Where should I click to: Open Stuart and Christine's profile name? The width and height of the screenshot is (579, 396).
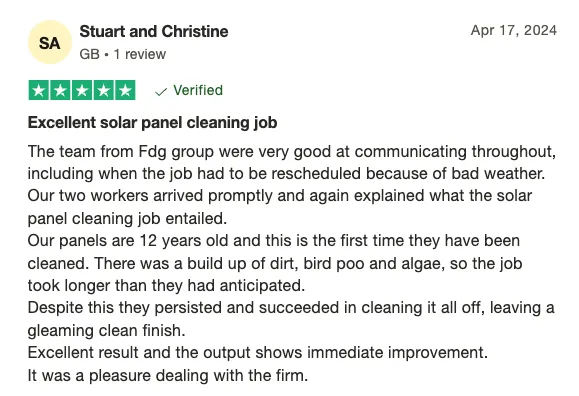(x=154, y=31)
